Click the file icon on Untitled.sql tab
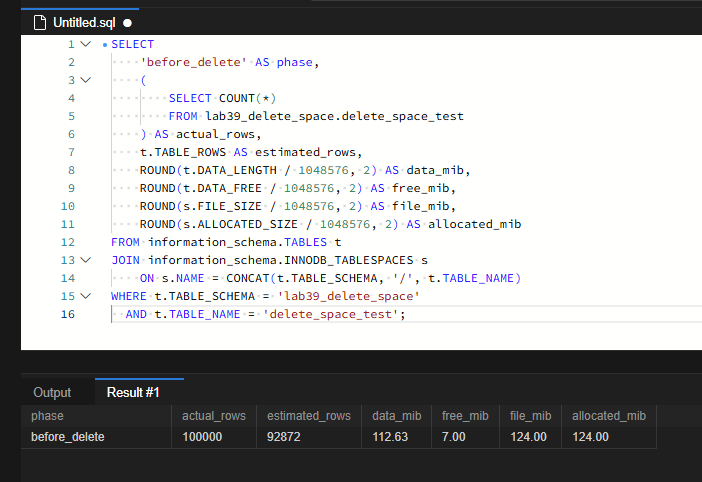Viewport: 702px width, 482px height. point(40,22)
